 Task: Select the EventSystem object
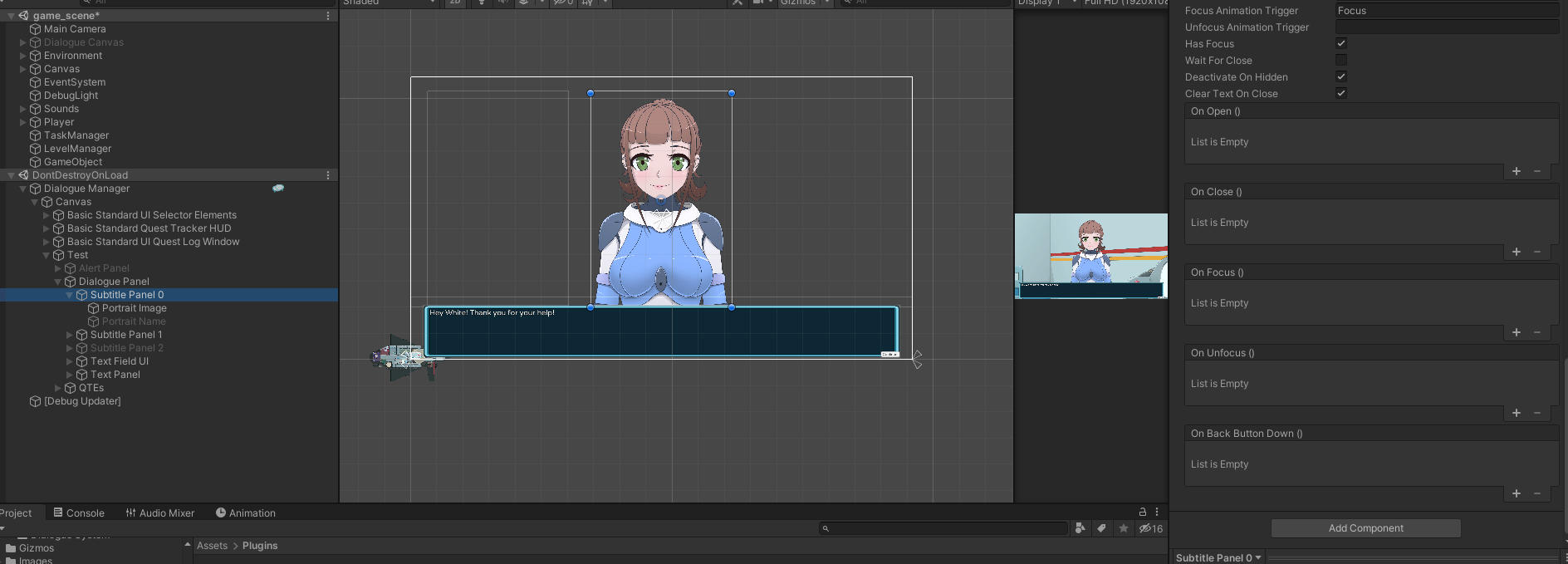[x=75, y=82]
